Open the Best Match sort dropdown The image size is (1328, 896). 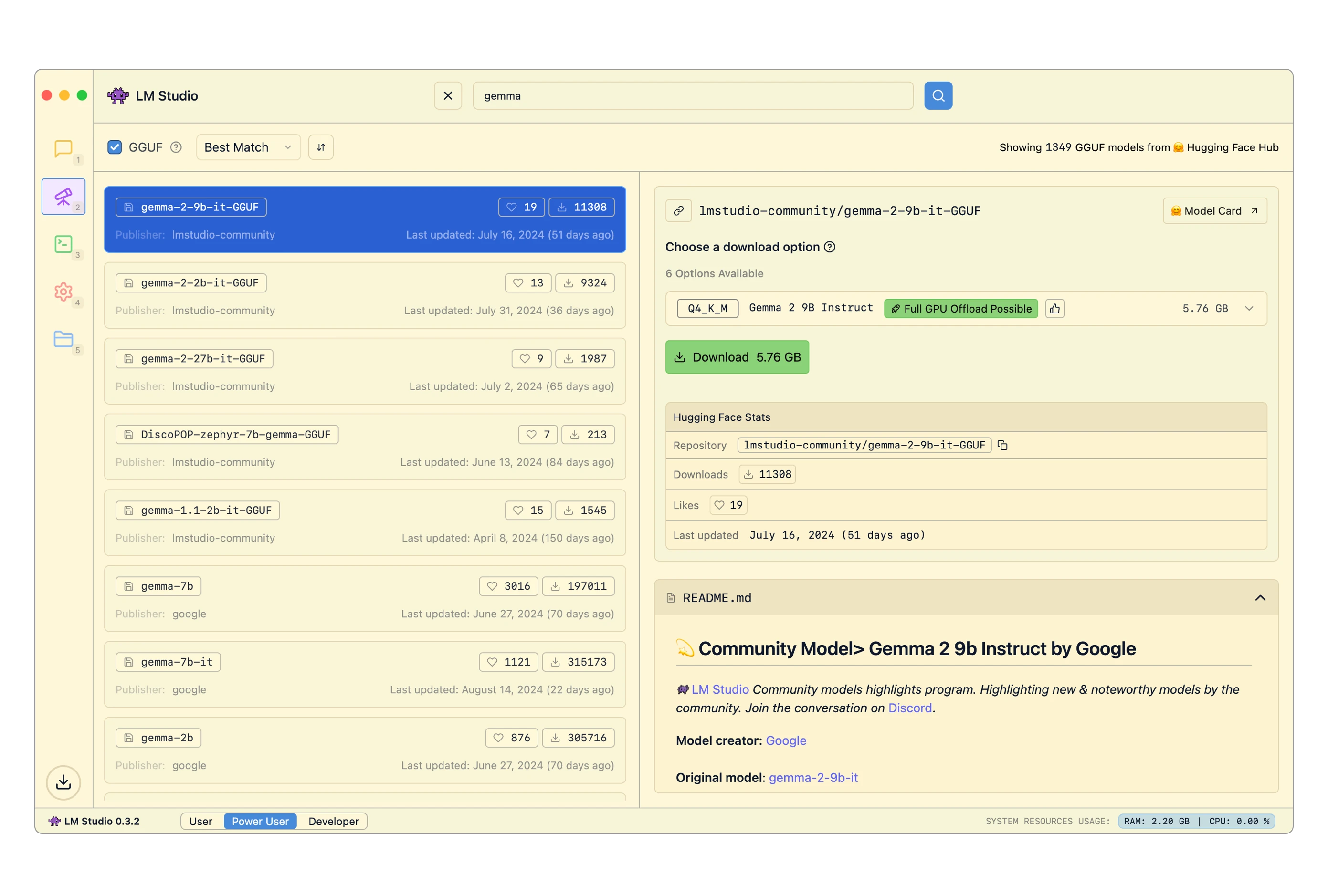248,147
